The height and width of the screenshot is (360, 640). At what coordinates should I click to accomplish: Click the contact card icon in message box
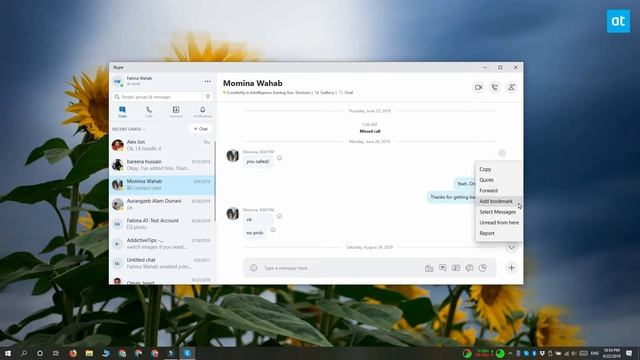[x=456, y=268]
